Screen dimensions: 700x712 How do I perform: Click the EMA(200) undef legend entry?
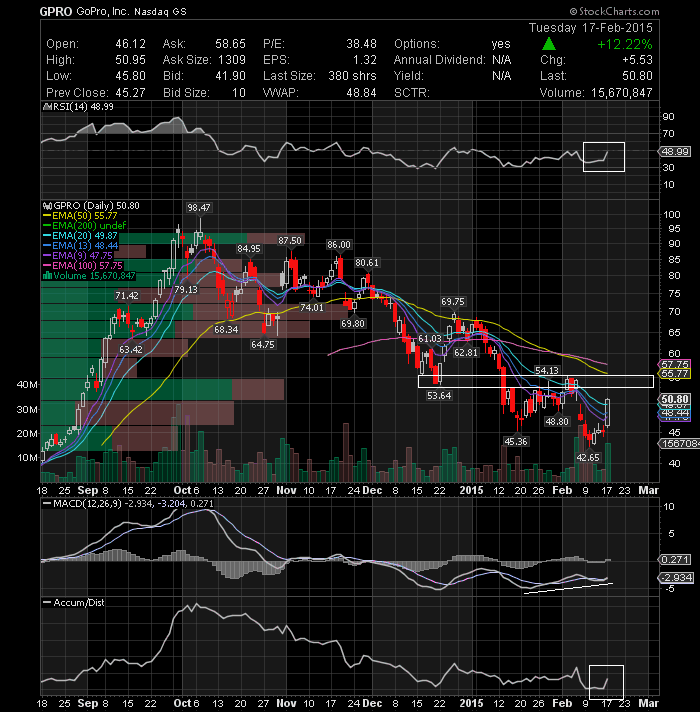[84, 226]
